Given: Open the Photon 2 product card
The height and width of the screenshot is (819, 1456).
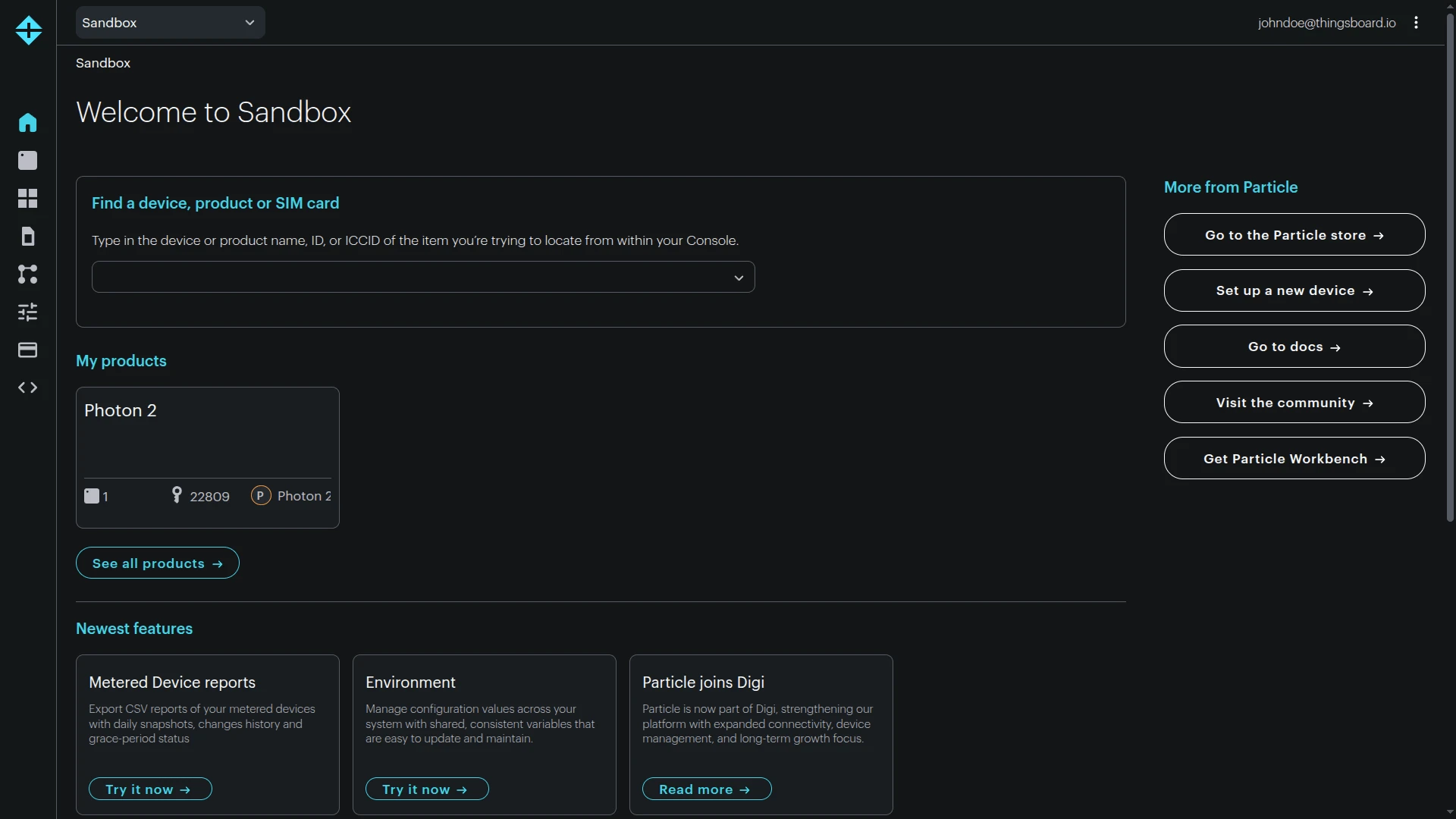Looking at the screenshot, I should 208,458.
